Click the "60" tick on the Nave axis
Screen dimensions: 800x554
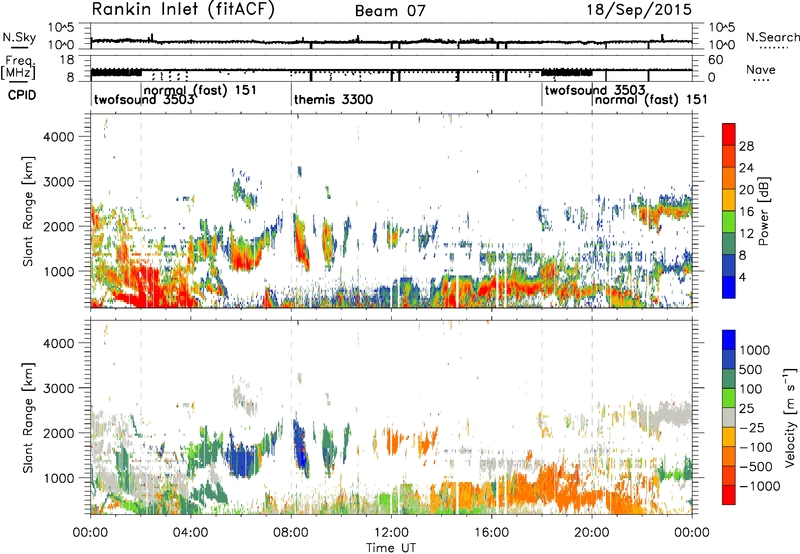(715, 60)
